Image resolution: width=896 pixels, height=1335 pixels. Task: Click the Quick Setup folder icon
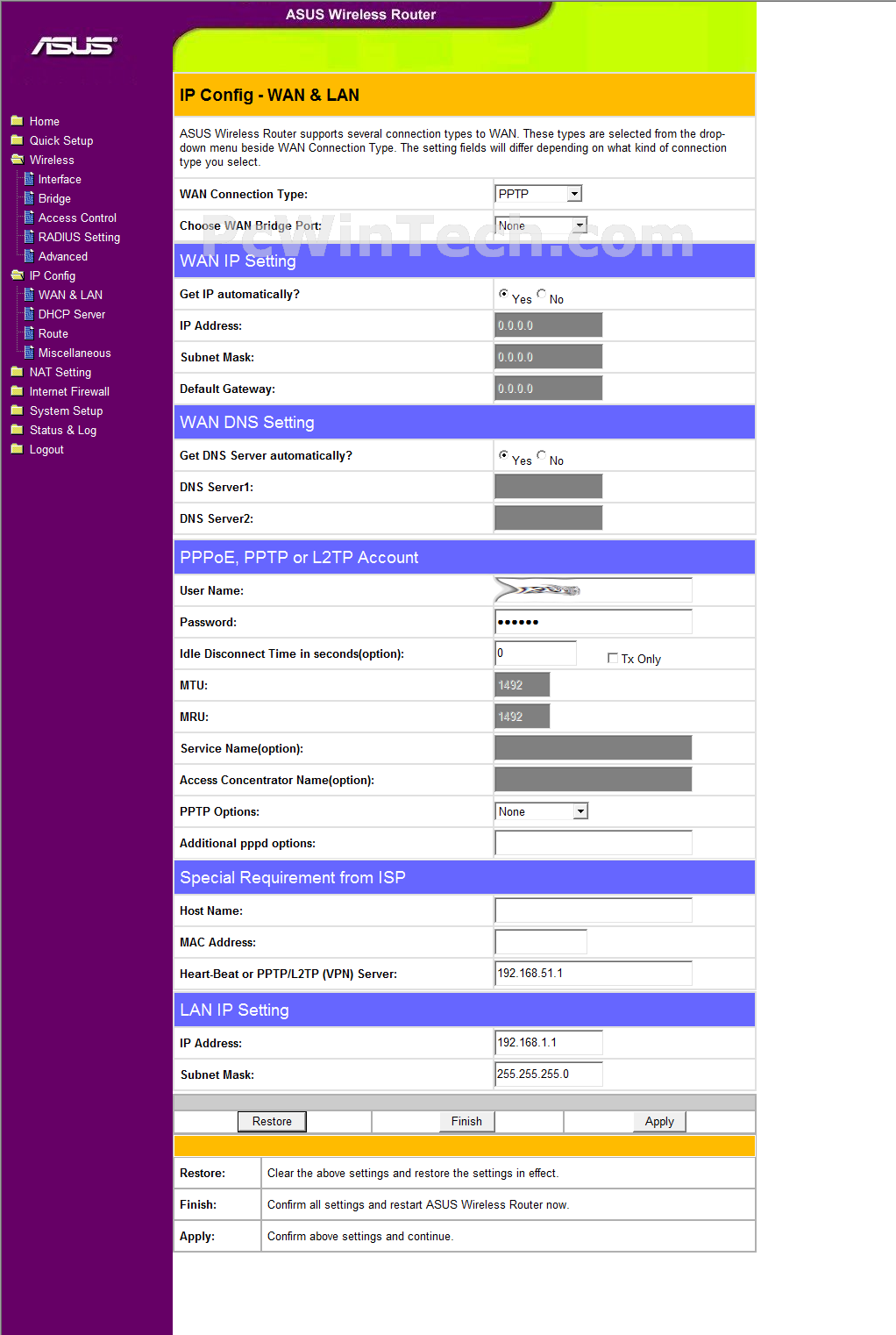(17, 139)
